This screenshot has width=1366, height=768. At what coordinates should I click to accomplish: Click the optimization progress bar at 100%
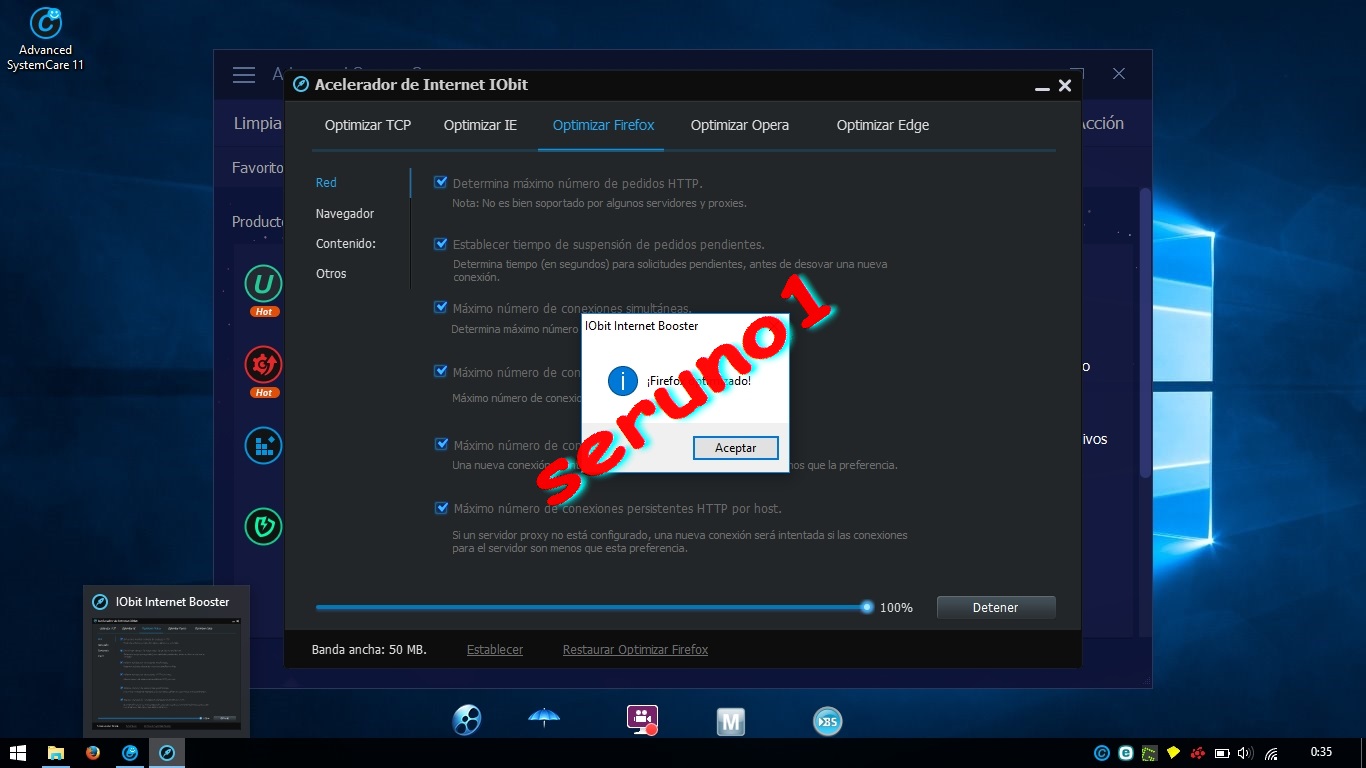pos(593,607)
